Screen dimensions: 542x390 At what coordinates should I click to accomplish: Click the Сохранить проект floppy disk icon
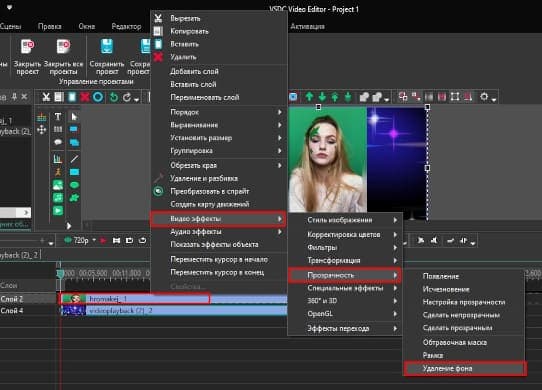(107, 47)
